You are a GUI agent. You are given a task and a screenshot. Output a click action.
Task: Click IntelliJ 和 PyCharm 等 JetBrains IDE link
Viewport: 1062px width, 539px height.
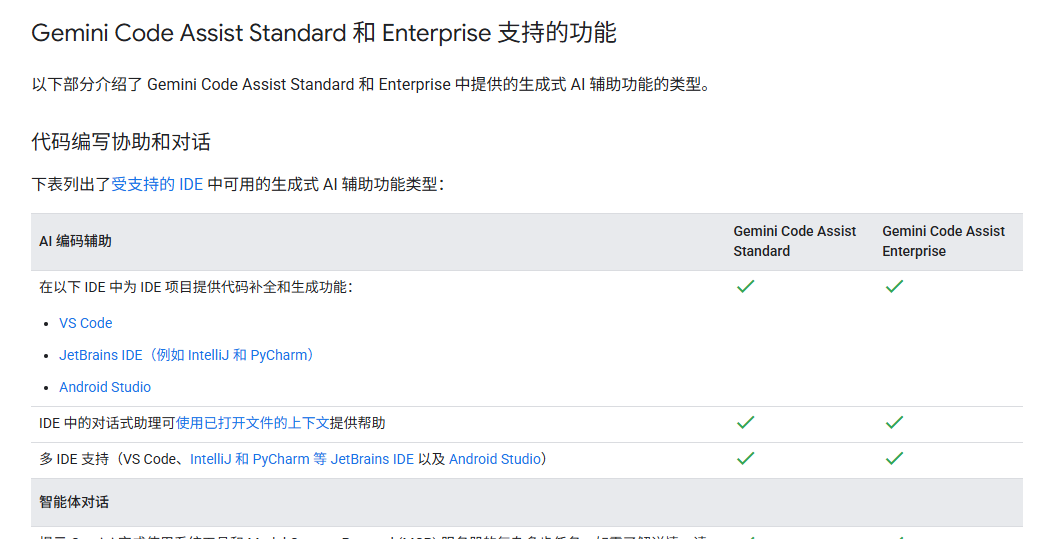[302, 459]
